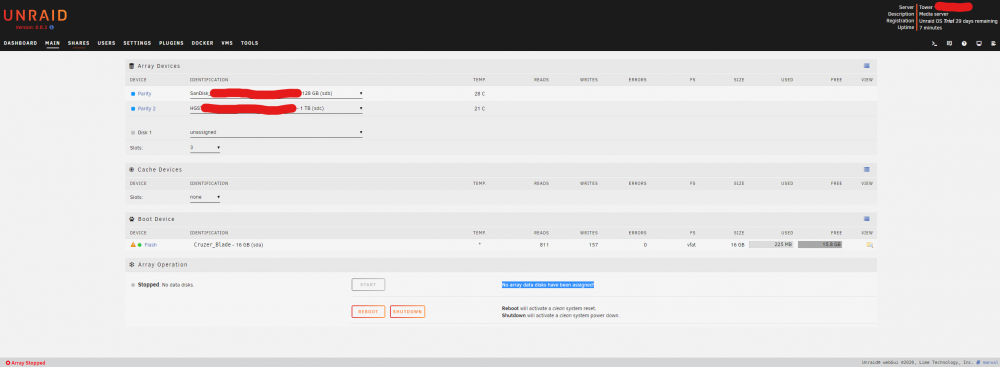
Task: Click the Shutdown button
Action: coord(408,311)
